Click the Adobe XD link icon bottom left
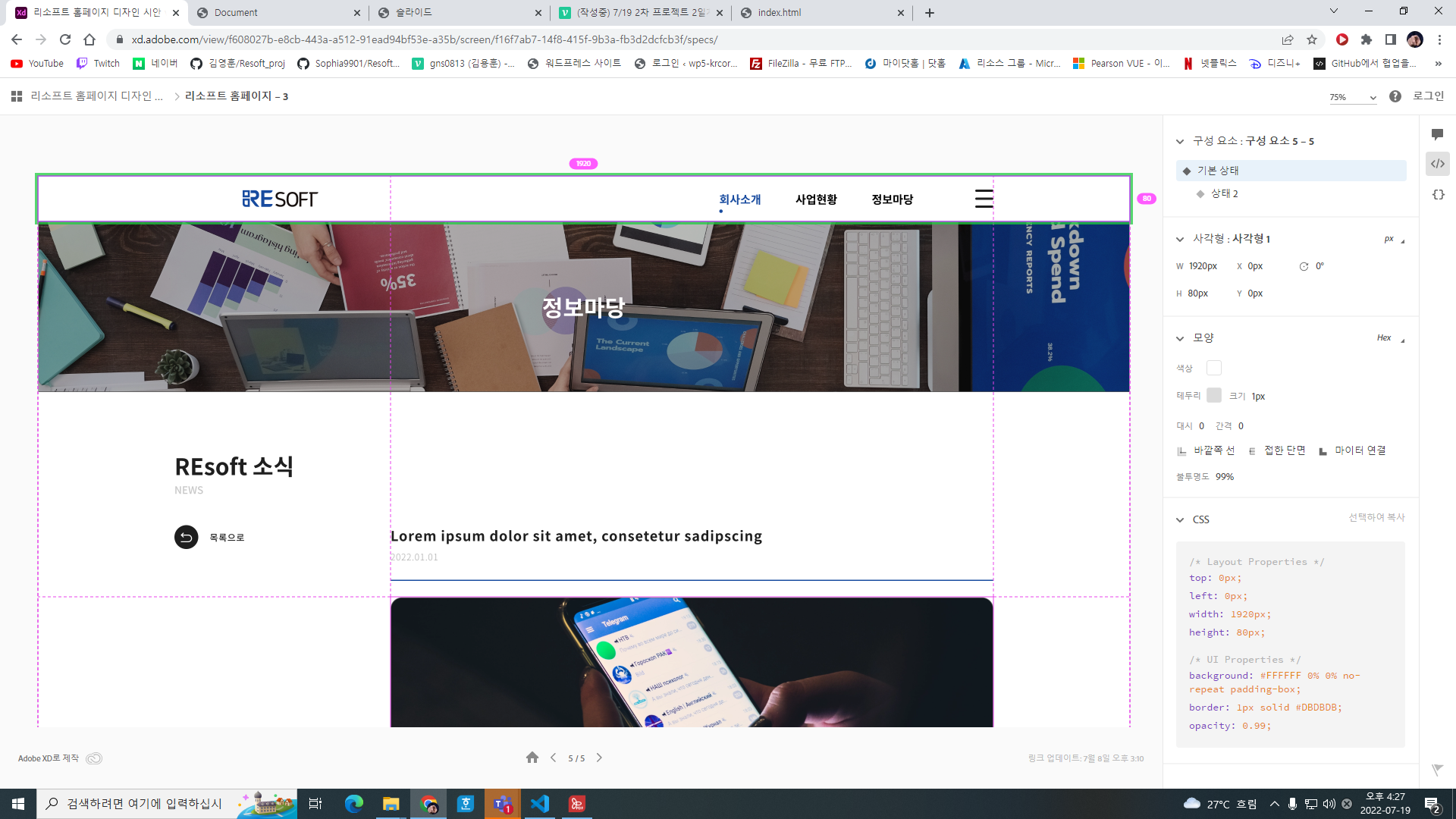 click(95, 758)
